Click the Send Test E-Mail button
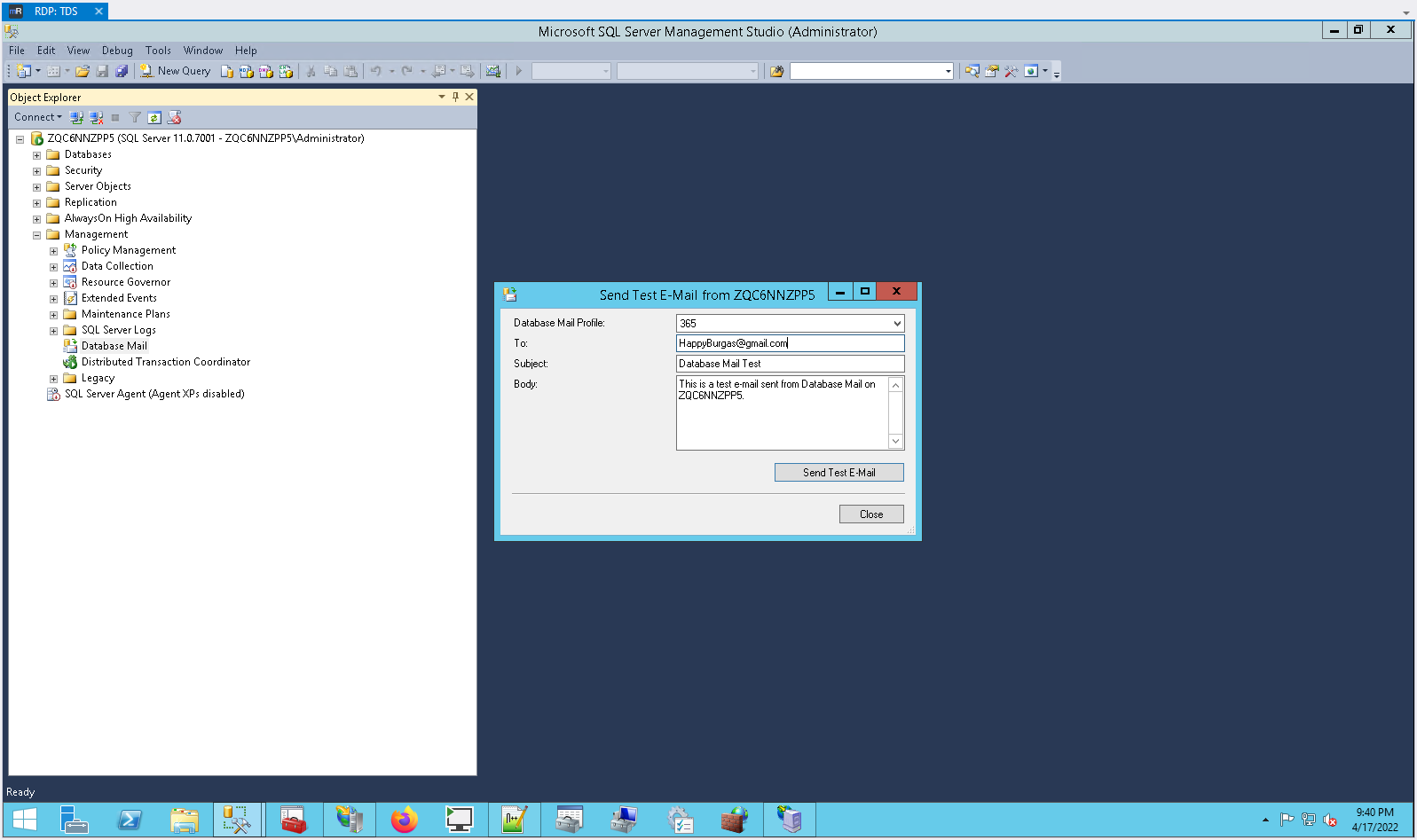This screenshot has height=840, width=1417. tap(839, 473)
